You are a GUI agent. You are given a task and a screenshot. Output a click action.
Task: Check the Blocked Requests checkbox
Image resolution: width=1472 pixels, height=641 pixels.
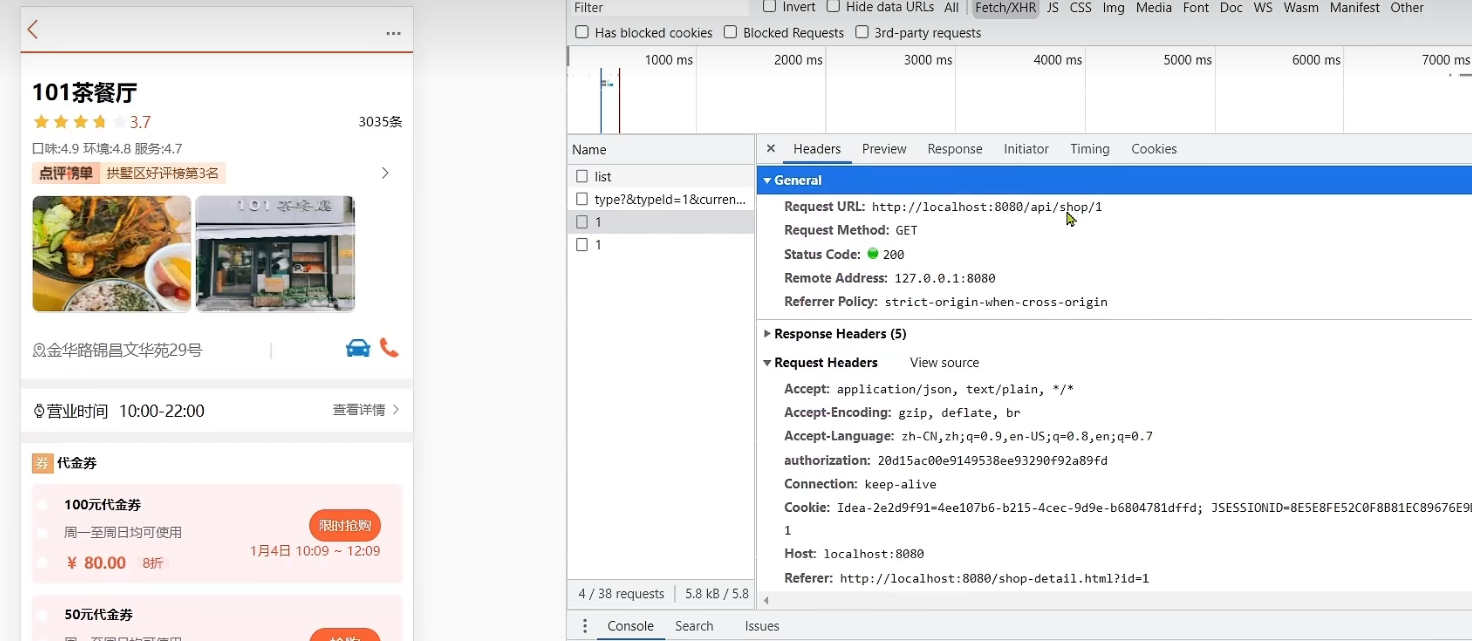tap(730, 32)
